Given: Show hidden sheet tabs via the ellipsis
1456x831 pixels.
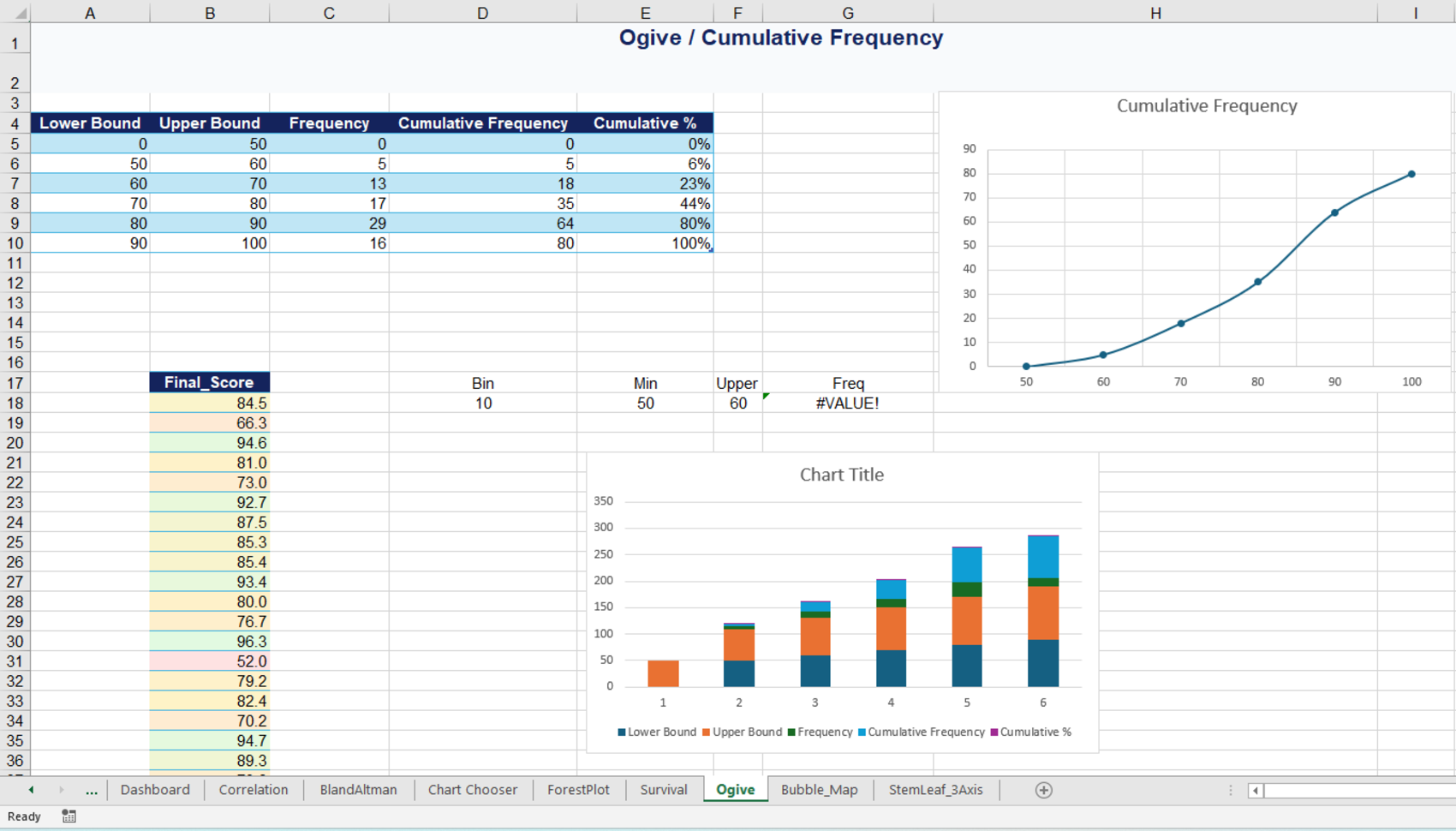Looking at the screenshot, I should (x=92, y=790).
